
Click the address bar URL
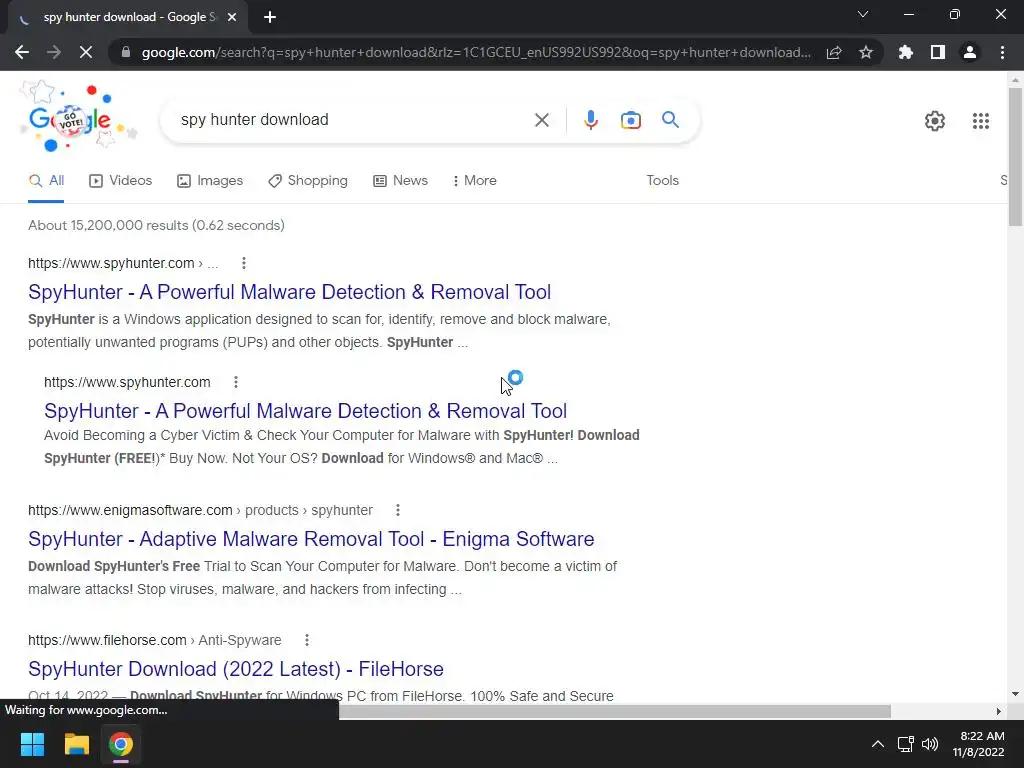[476, 52]
